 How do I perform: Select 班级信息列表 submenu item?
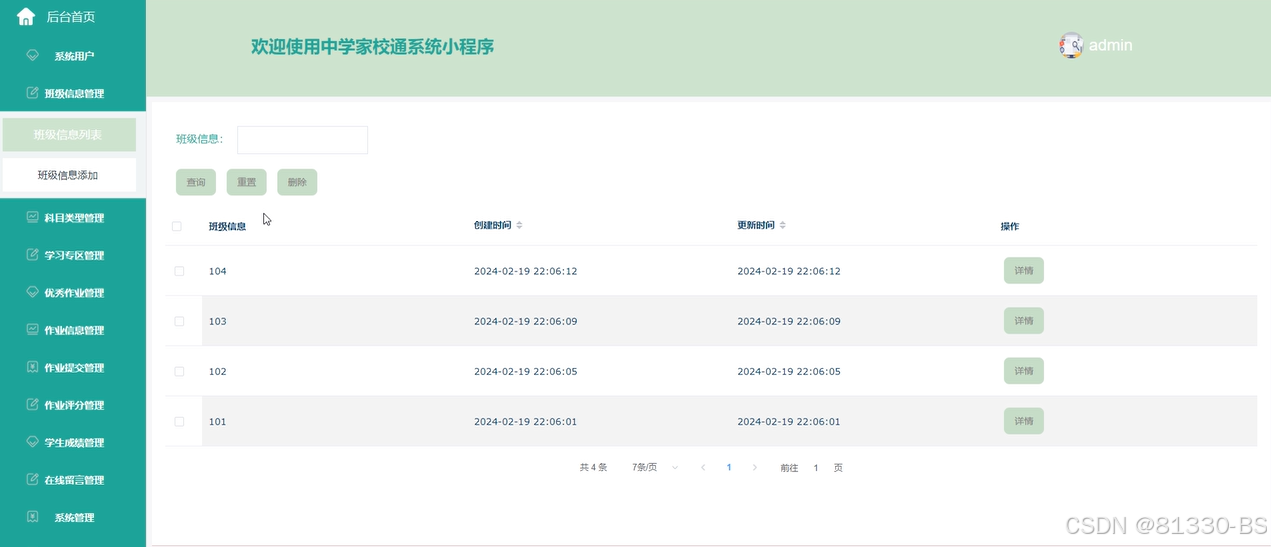click(x=69, y=134)
